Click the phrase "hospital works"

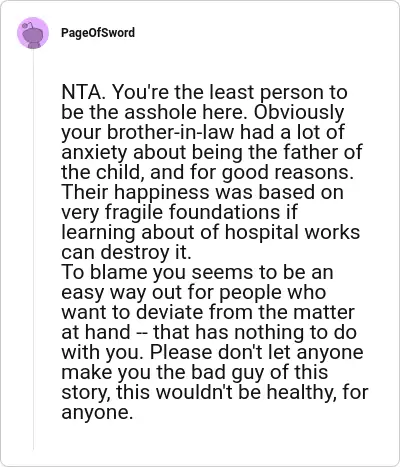(x=292, y=232)
